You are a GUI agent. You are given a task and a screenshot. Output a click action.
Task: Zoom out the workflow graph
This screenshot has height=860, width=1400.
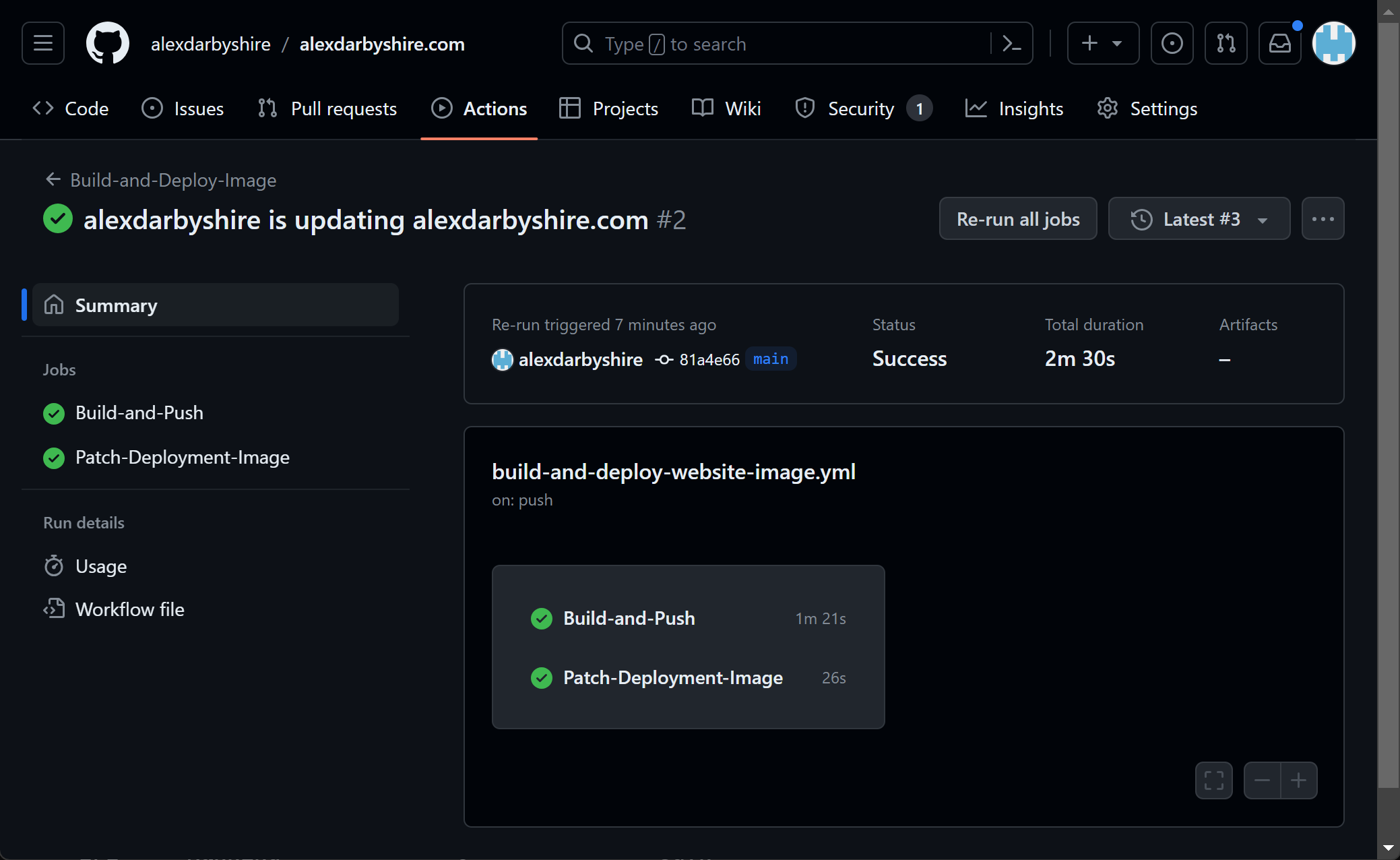(1263, 780)
